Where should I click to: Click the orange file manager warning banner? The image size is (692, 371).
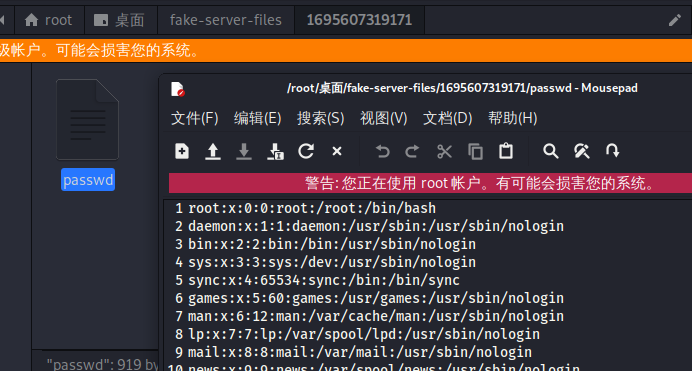tap(346, 50)
